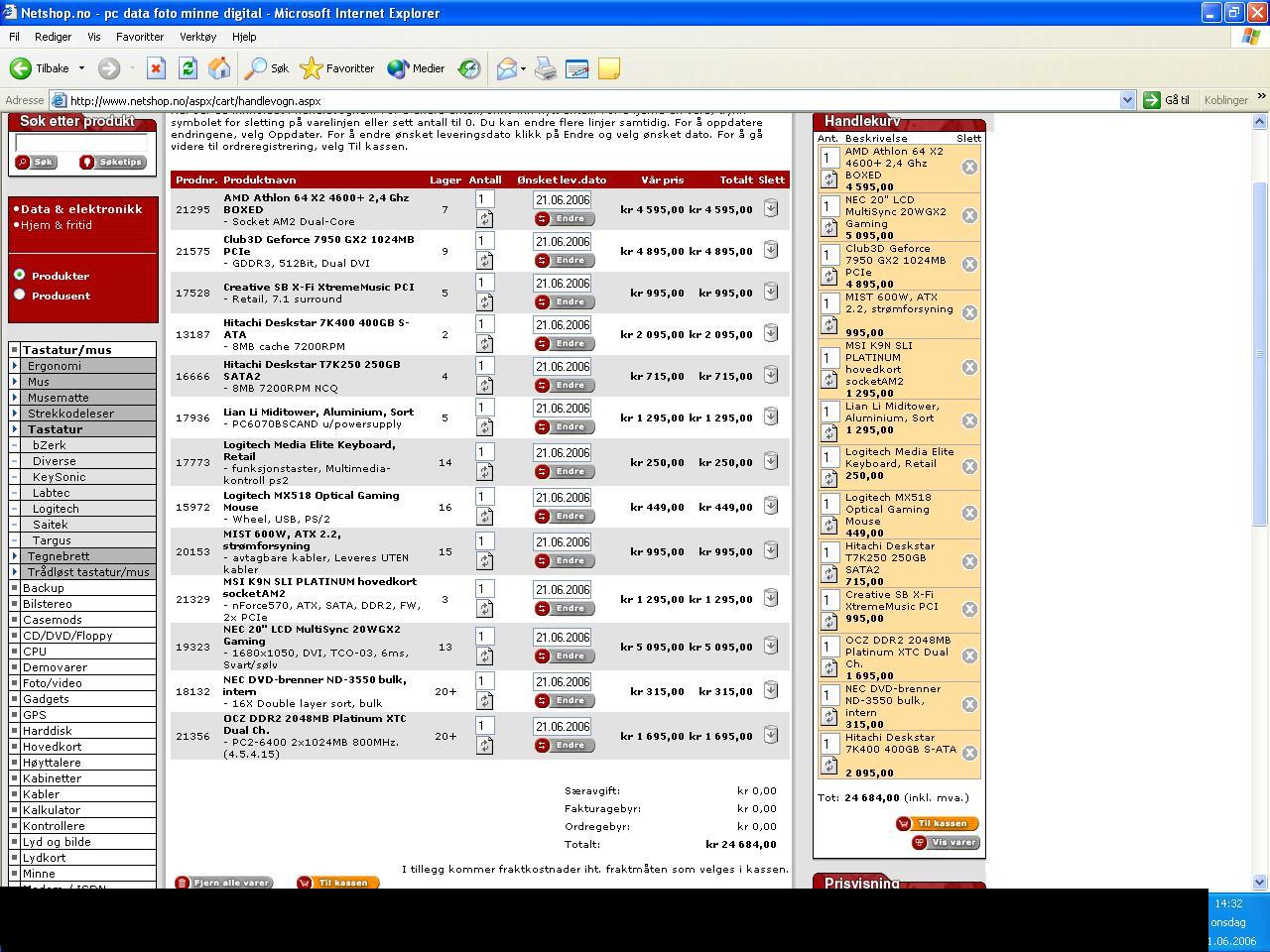Update quantity icon for NEC DVD-brenner row

[x=484, y=700]
